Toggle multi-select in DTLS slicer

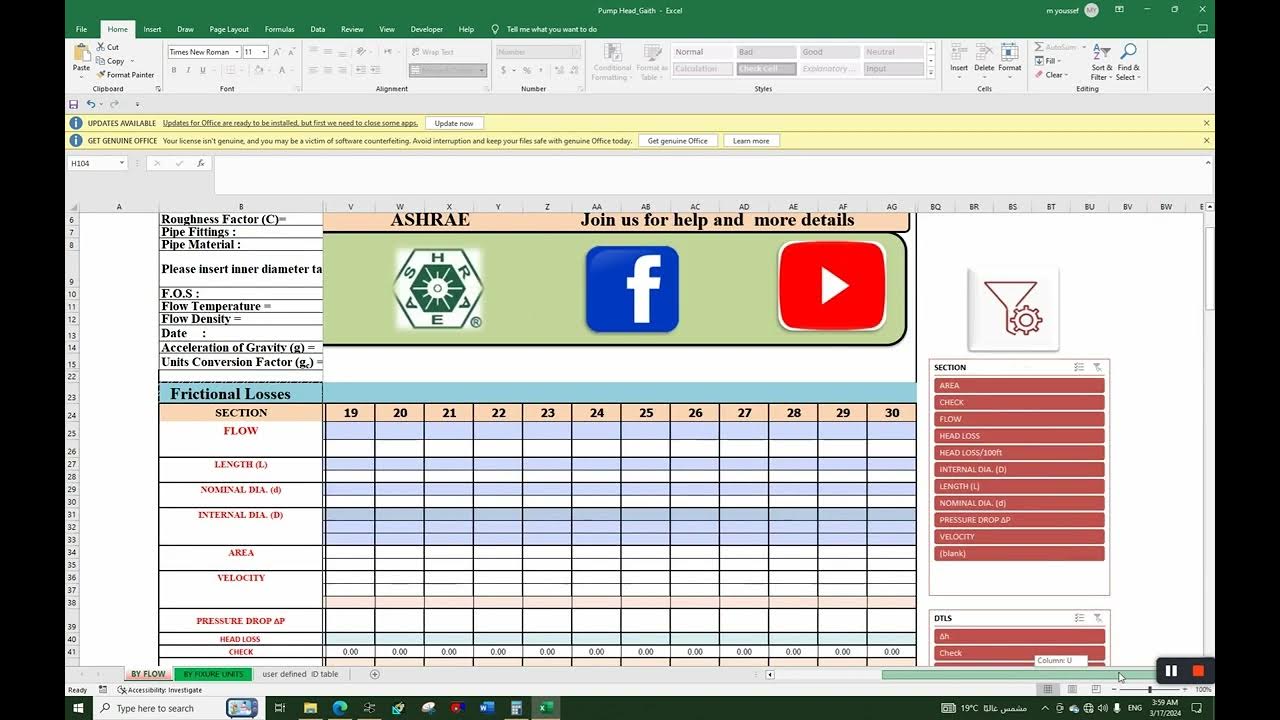click(1079, 618)
